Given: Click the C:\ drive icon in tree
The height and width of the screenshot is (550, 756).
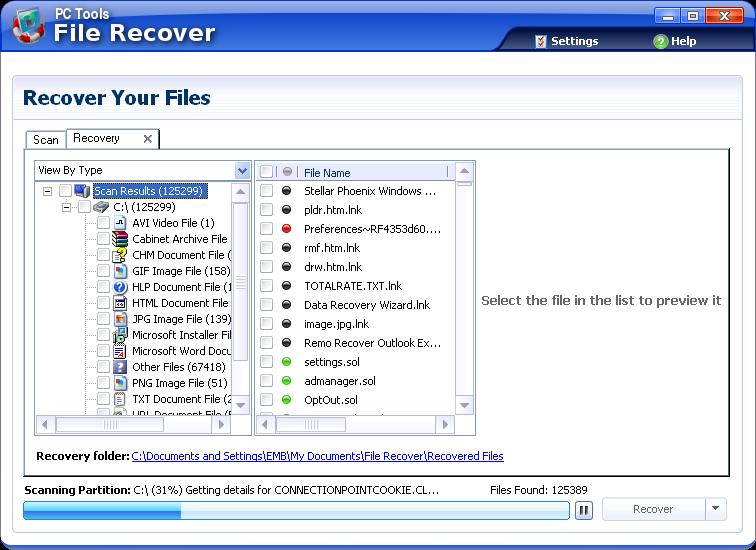Looking at the screenshot, I should (x=101, y=207).
